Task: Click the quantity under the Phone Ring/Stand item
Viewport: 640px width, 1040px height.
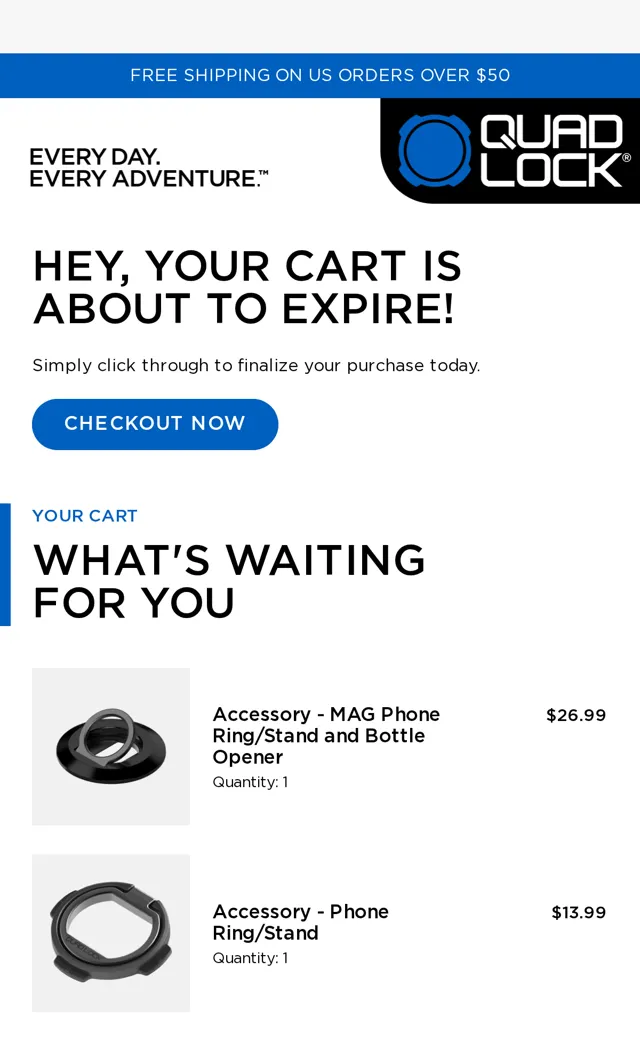Action: click(x=250, y=958)
